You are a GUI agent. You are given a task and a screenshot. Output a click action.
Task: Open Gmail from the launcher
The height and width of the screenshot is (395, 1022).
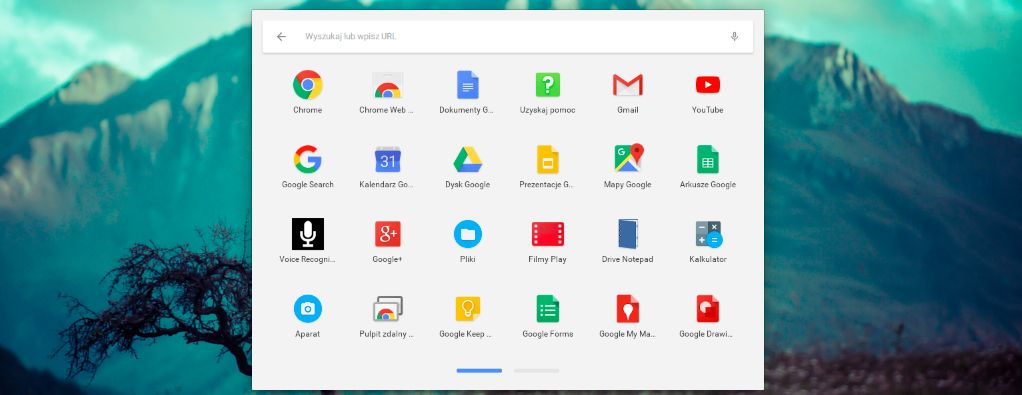click(x=628, y=85)
